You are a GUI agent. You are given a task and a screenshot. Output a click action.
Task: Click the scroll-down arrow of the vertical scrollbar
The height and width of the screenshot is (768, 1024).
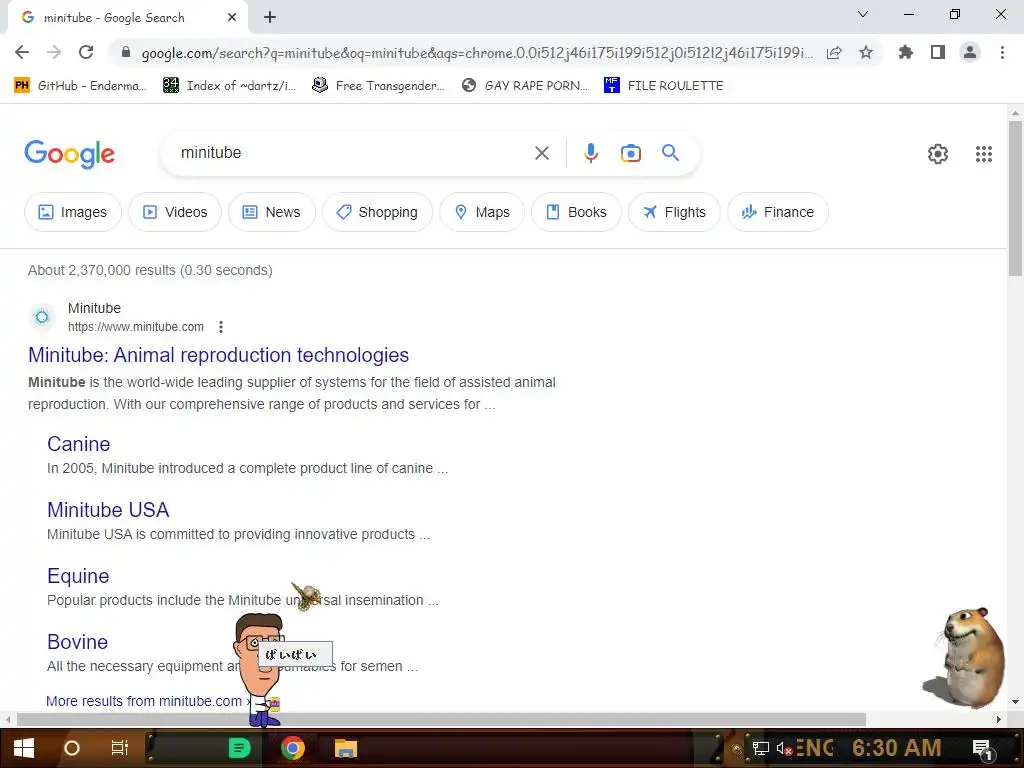tap(1015, 702)
